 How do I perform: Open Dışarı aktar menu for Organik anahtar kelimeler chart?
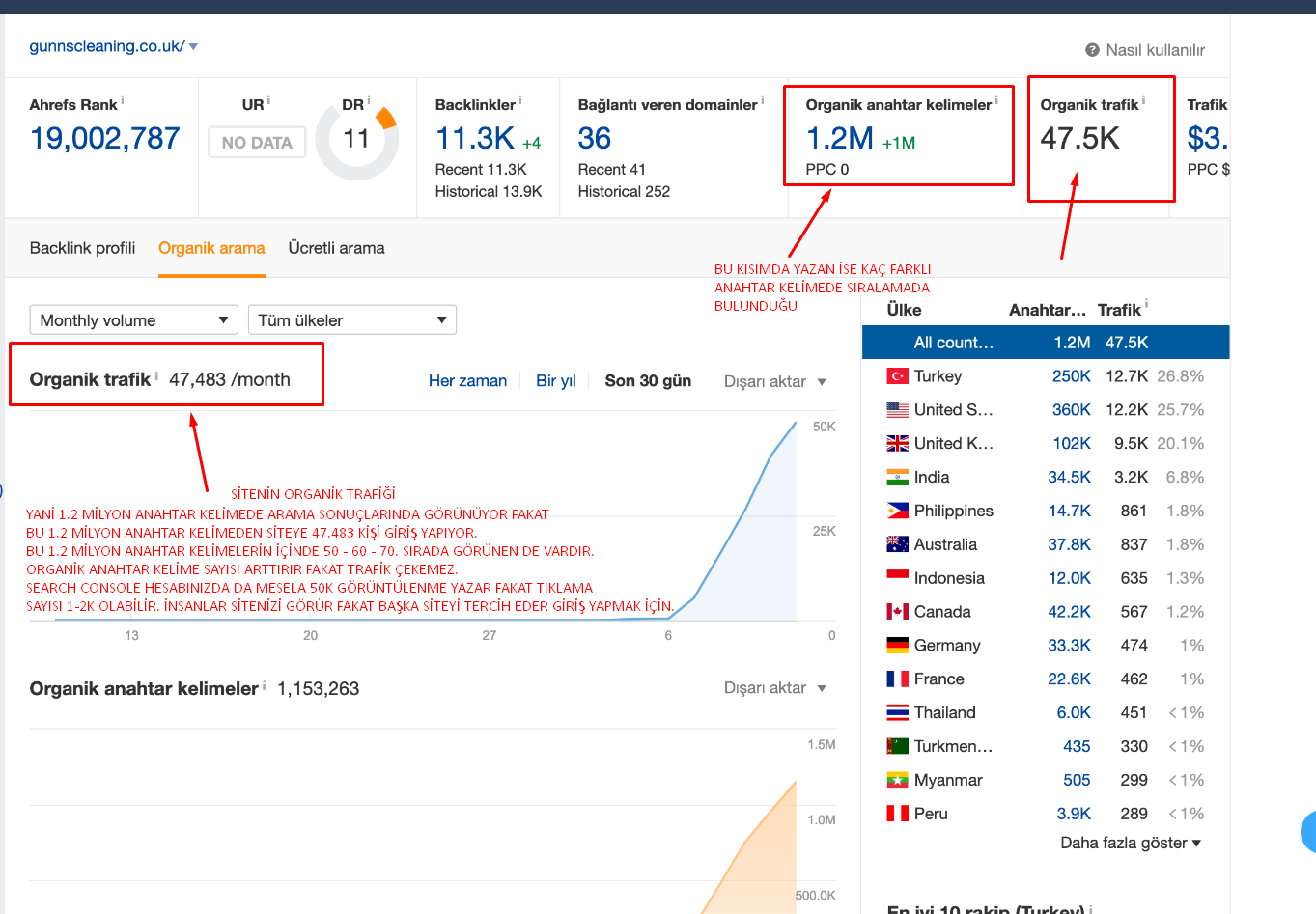pyautogui.click(x=775, y=688)
